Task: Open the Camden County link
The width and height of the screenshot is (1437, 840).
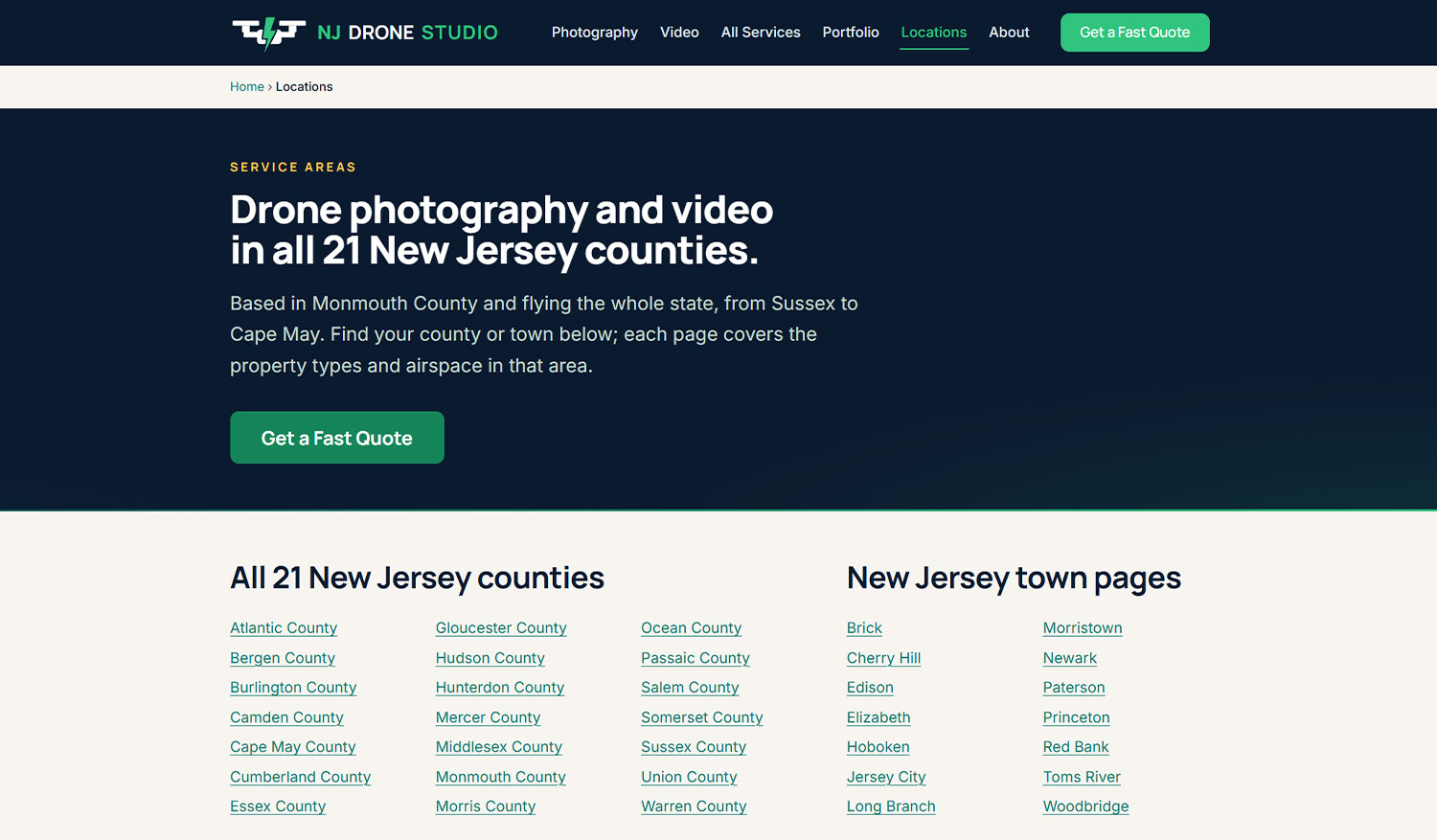Action: (286, 717)
